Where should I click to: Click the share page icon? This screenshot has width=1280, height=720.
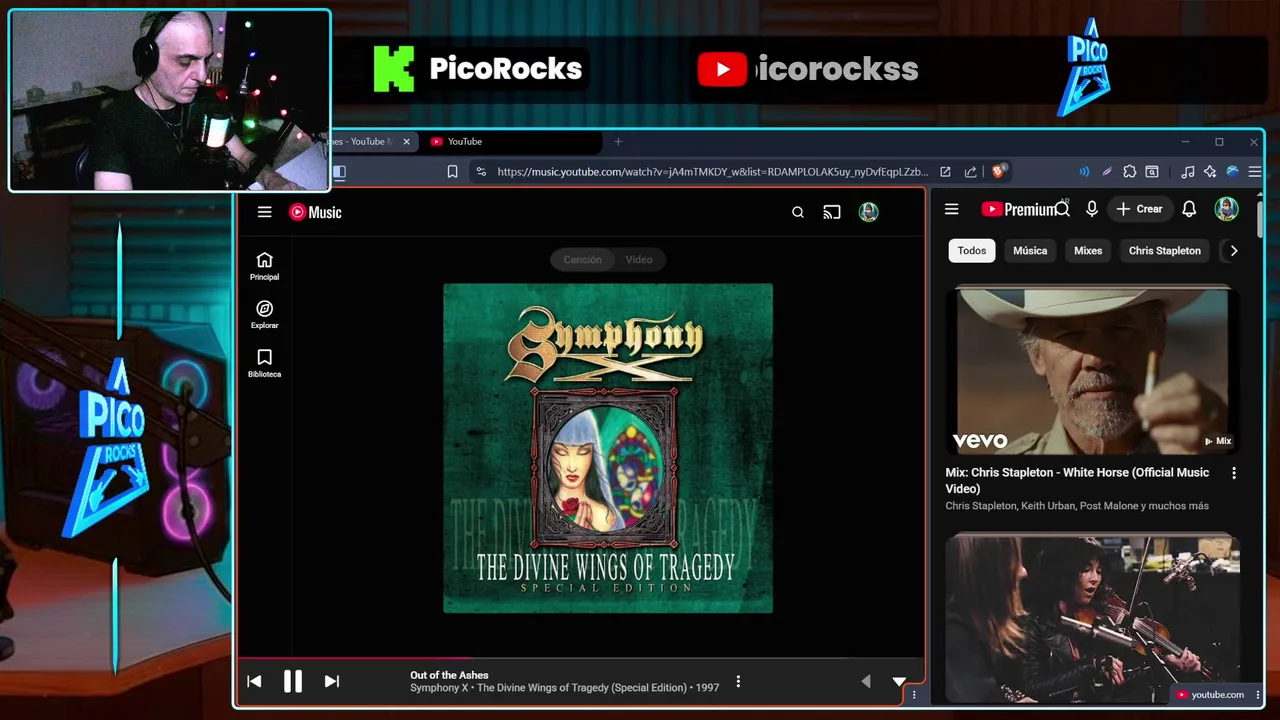click(x=970, y=172)
